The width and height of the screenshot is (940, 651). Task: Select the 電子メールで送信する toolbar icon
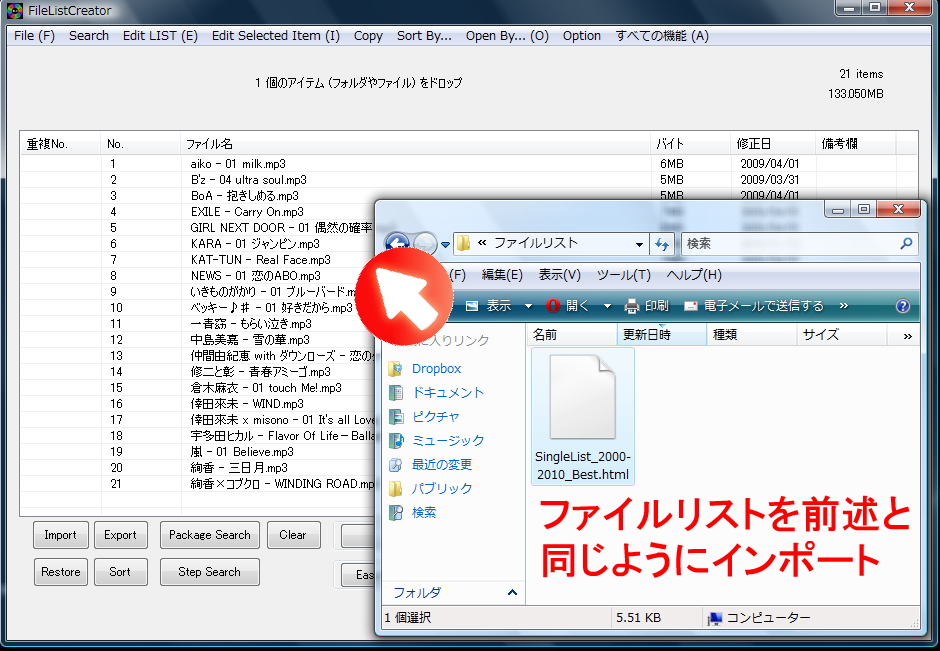tap(692, 306)
